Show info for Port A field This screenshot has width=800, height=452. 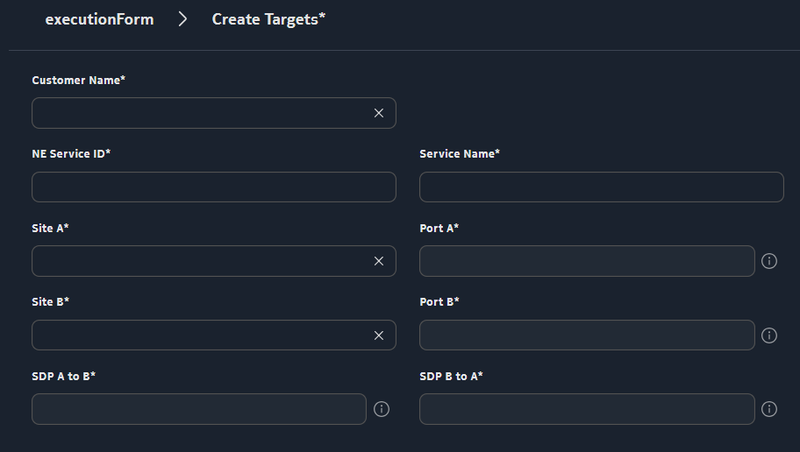click(x=769, y=261)
